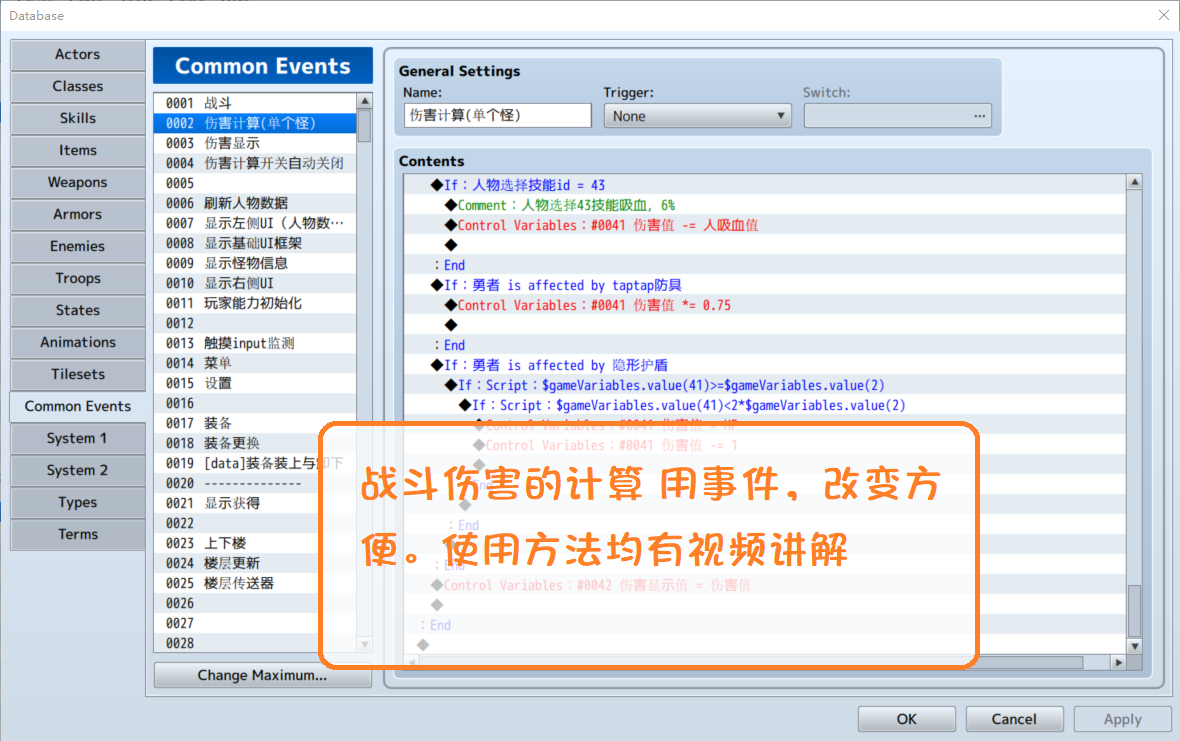Select common event 0021 显示获得
The image size is (1180, 741).
coord(255,503)
